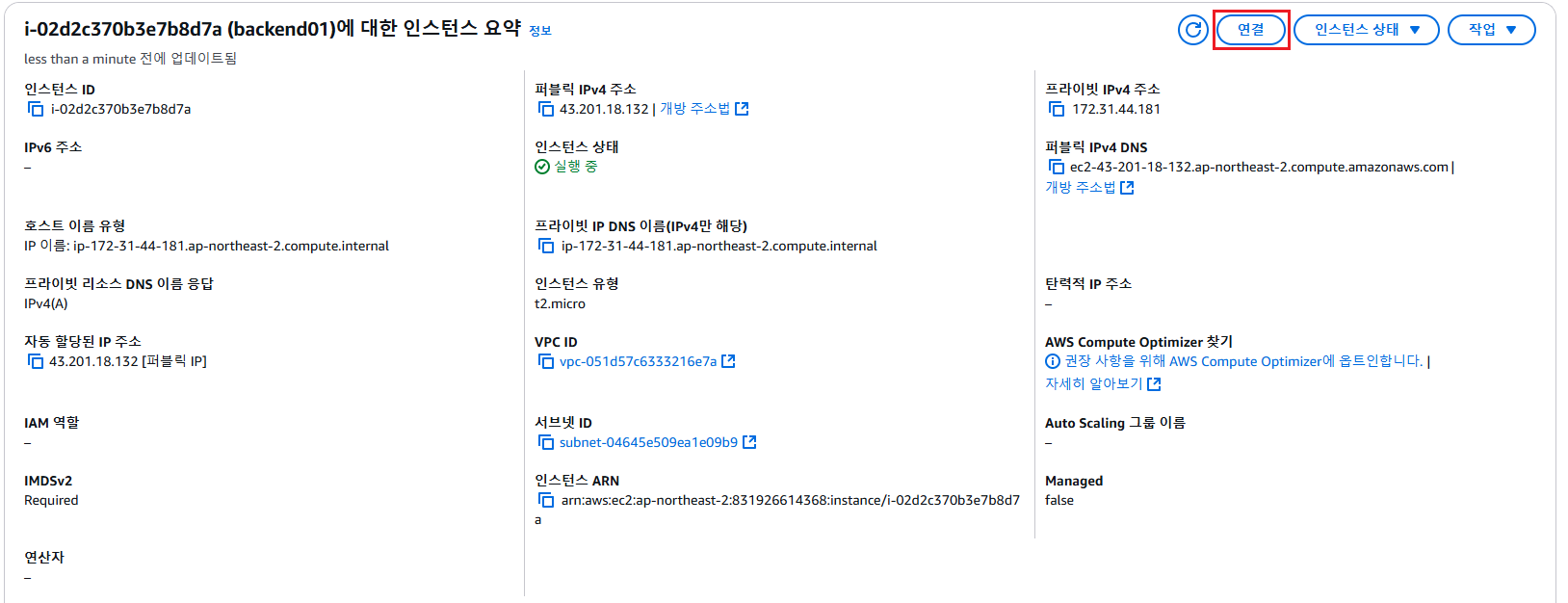Open 개방 주소법 link under public IPv4 address
1568x603 pixels.
[x=704, y=109]
